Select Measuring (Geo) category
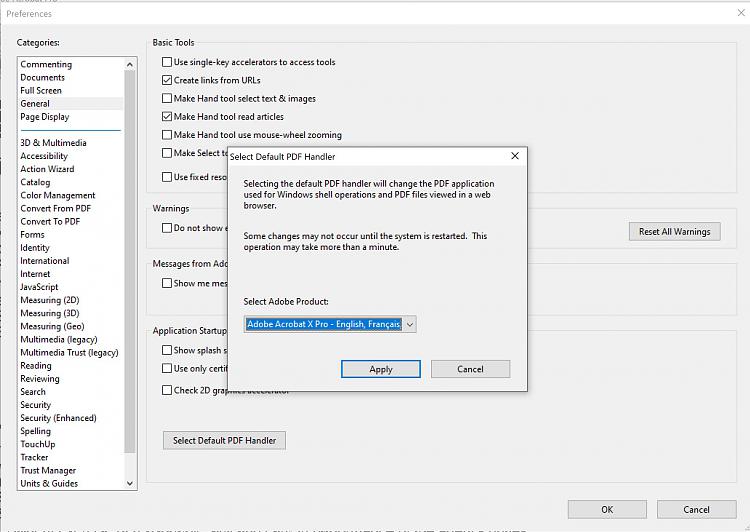The width and height of the screenshot is (750, 532). 52,326
